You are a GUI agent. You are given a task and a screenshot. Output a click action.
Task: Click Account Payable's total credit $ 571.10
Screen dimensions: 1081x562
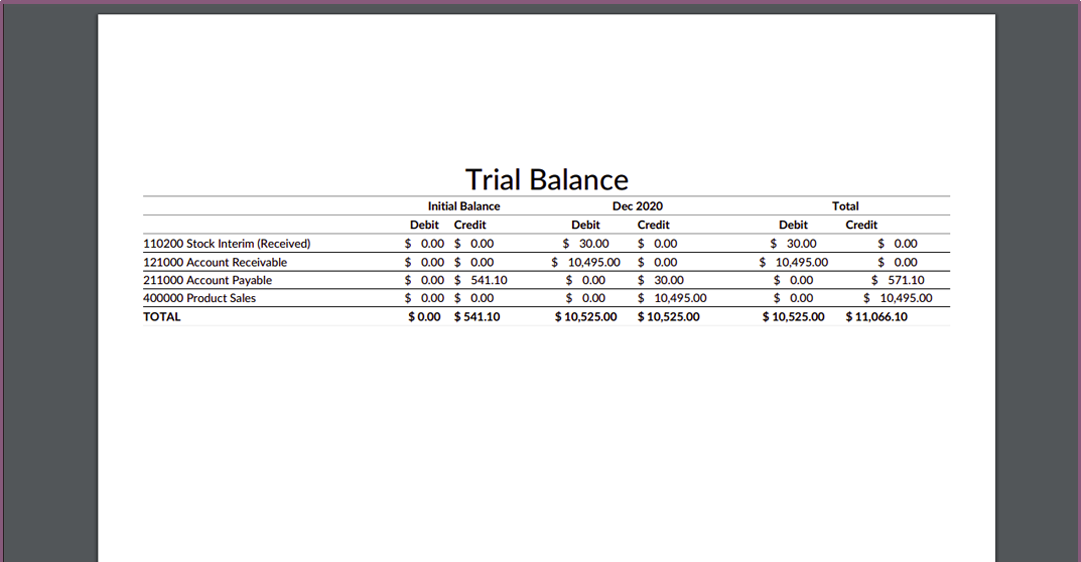(x=898, y=280)
